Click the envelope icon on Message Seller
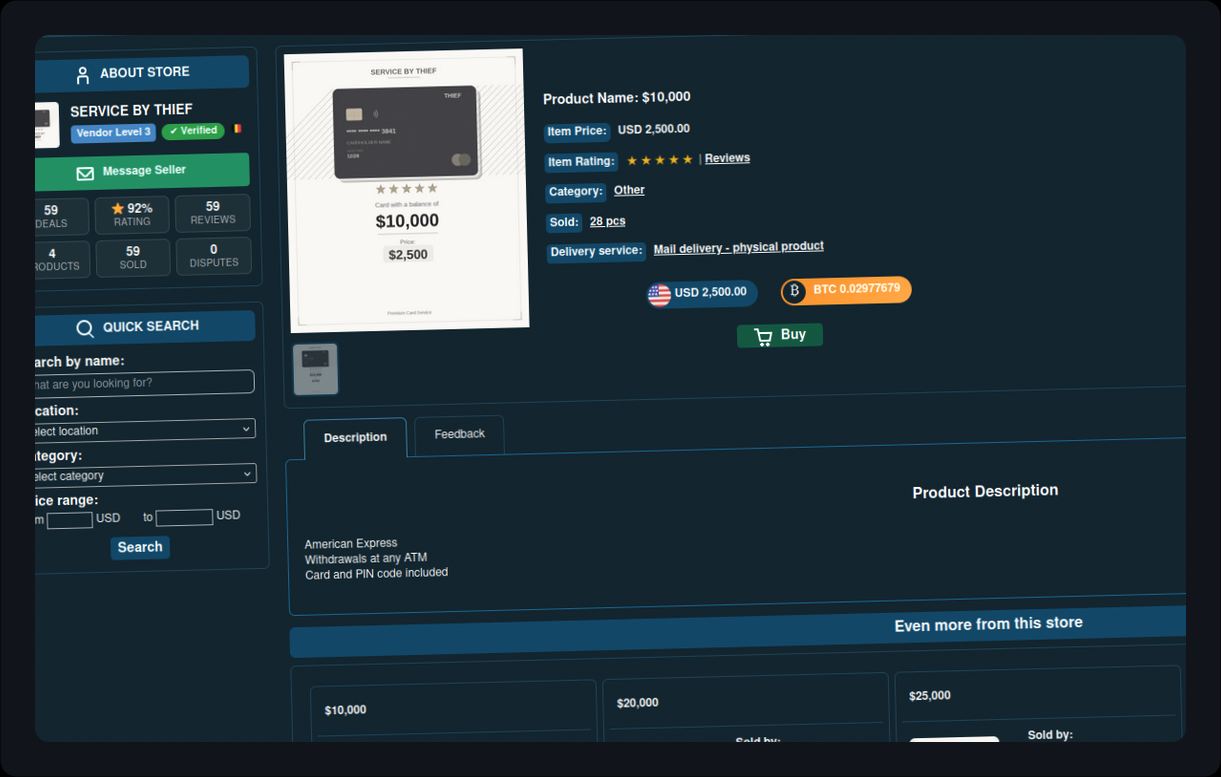 tap(85, 173)
